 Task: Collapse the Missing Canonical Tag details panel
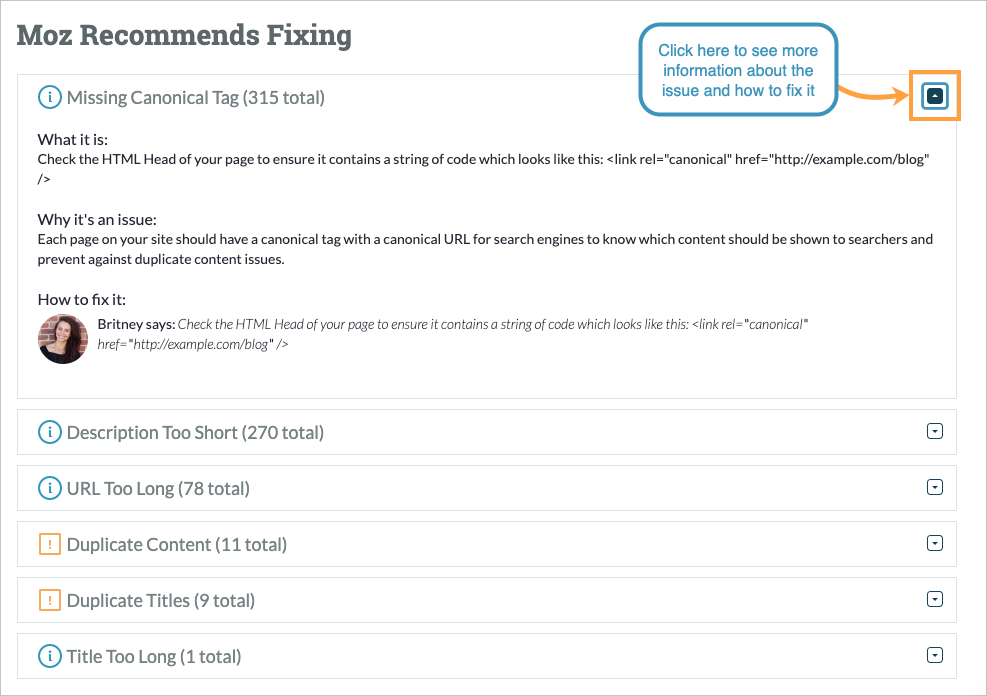tap(934, 96)
